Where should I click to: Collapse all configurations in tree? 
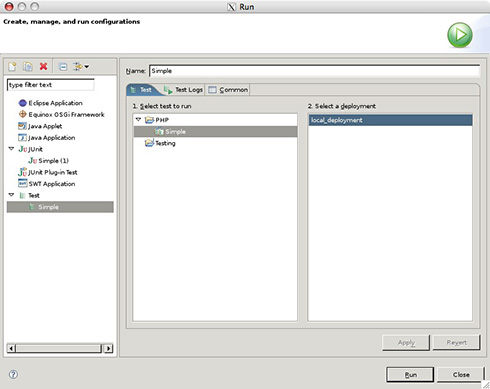pos(63,67)
